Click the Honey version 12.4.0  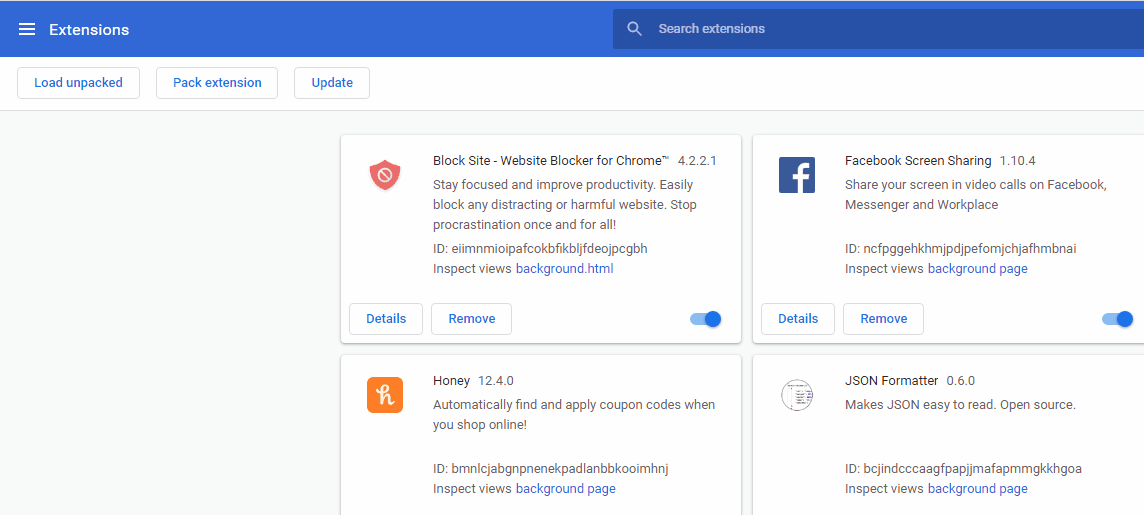pyautogui.click(x=496, y=381)
